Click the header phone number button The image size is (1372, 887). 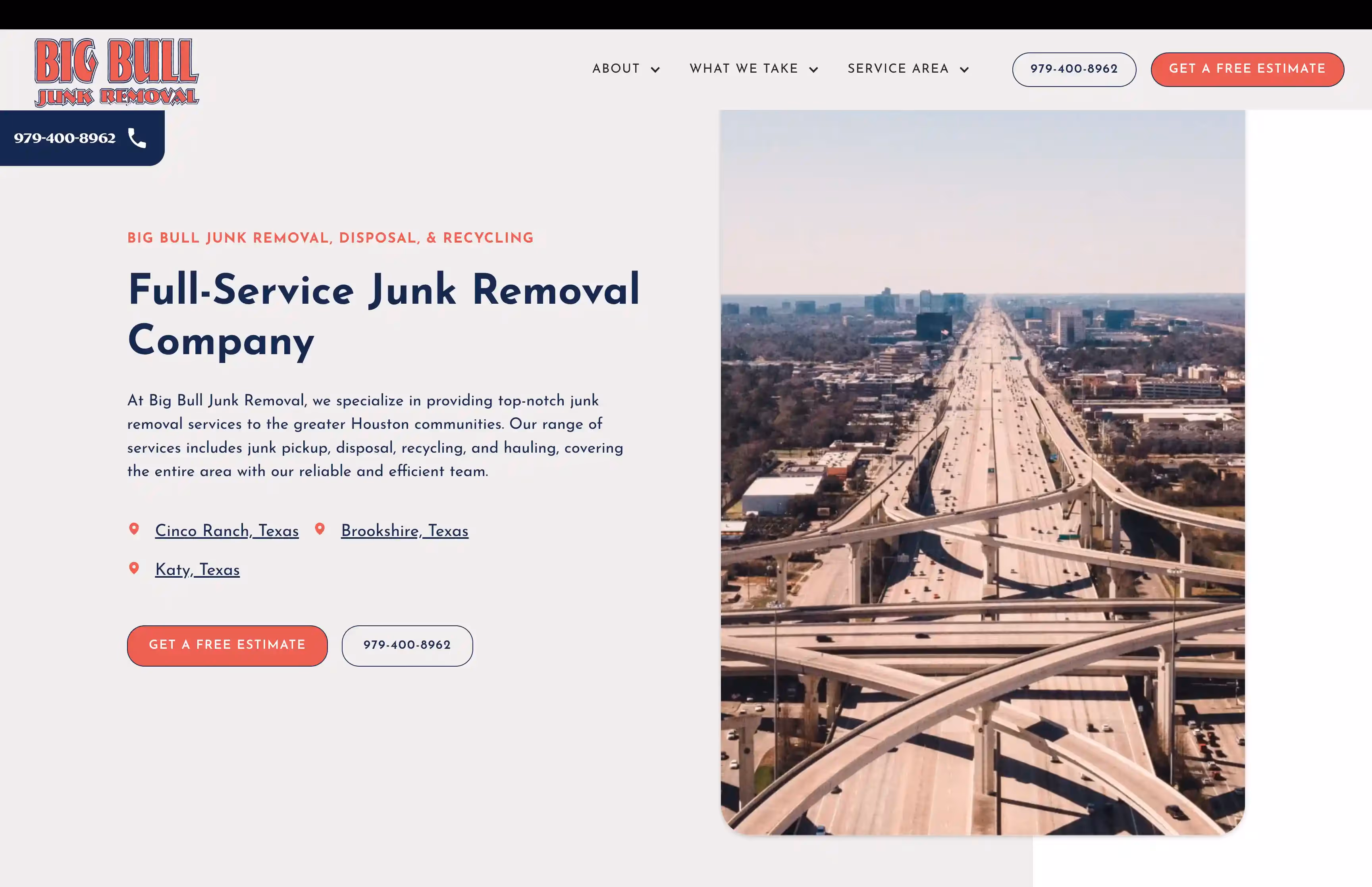click(x=1074, y=69)
